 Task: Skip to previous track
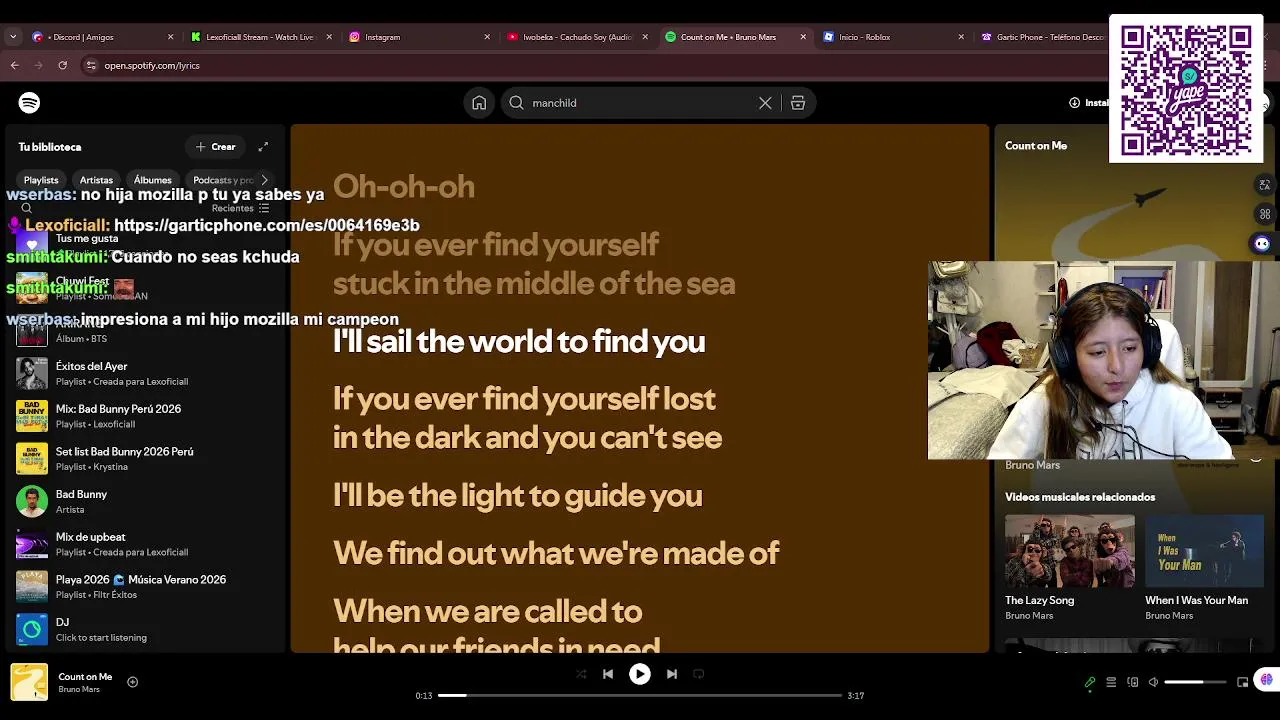tap(608, 674)
